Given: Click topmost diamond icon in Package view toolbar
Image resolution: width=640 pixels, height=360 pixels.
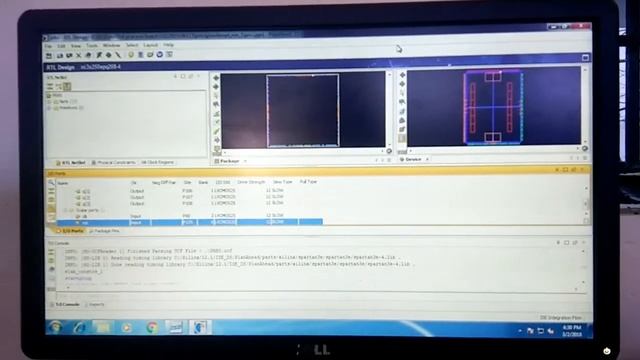Looking at the screenshot, I should click(x=216, y=78).
